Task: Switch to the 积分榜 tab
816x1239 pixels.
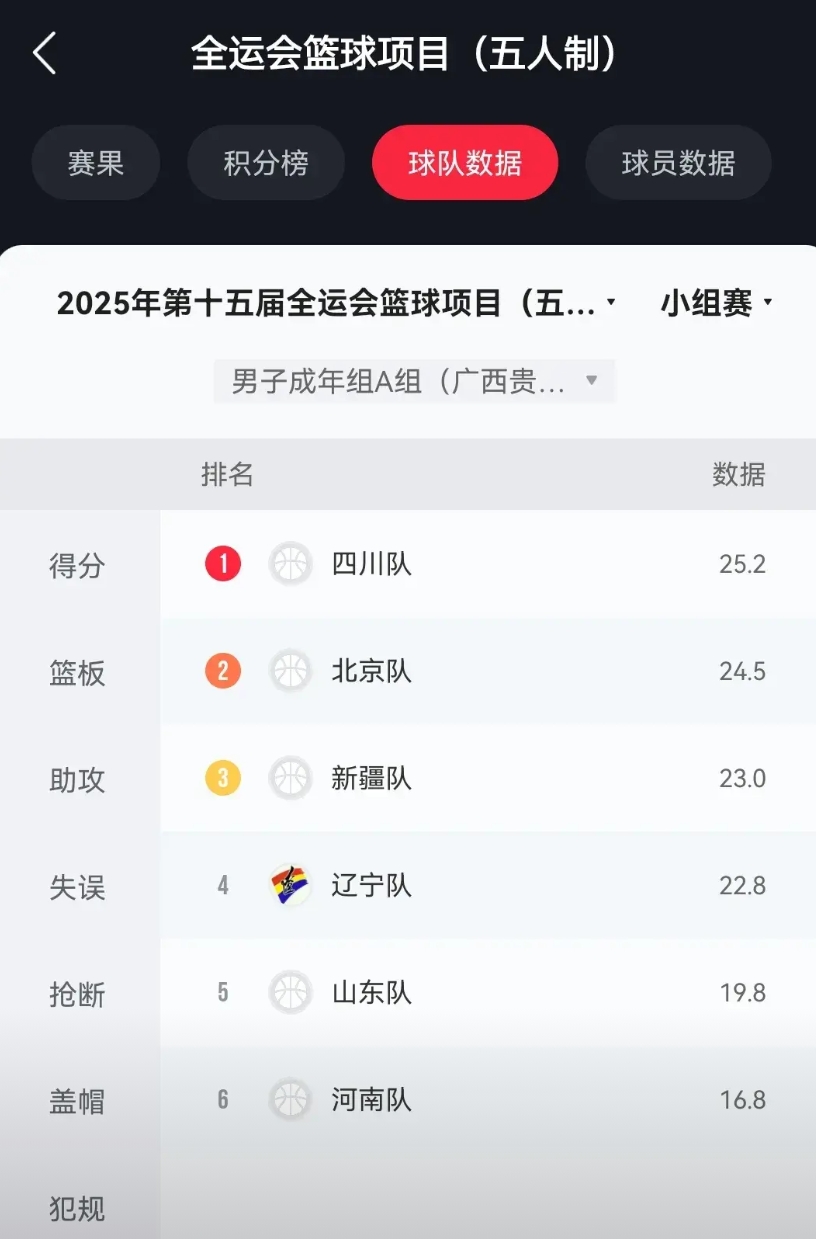Action: tap(266, 163)
